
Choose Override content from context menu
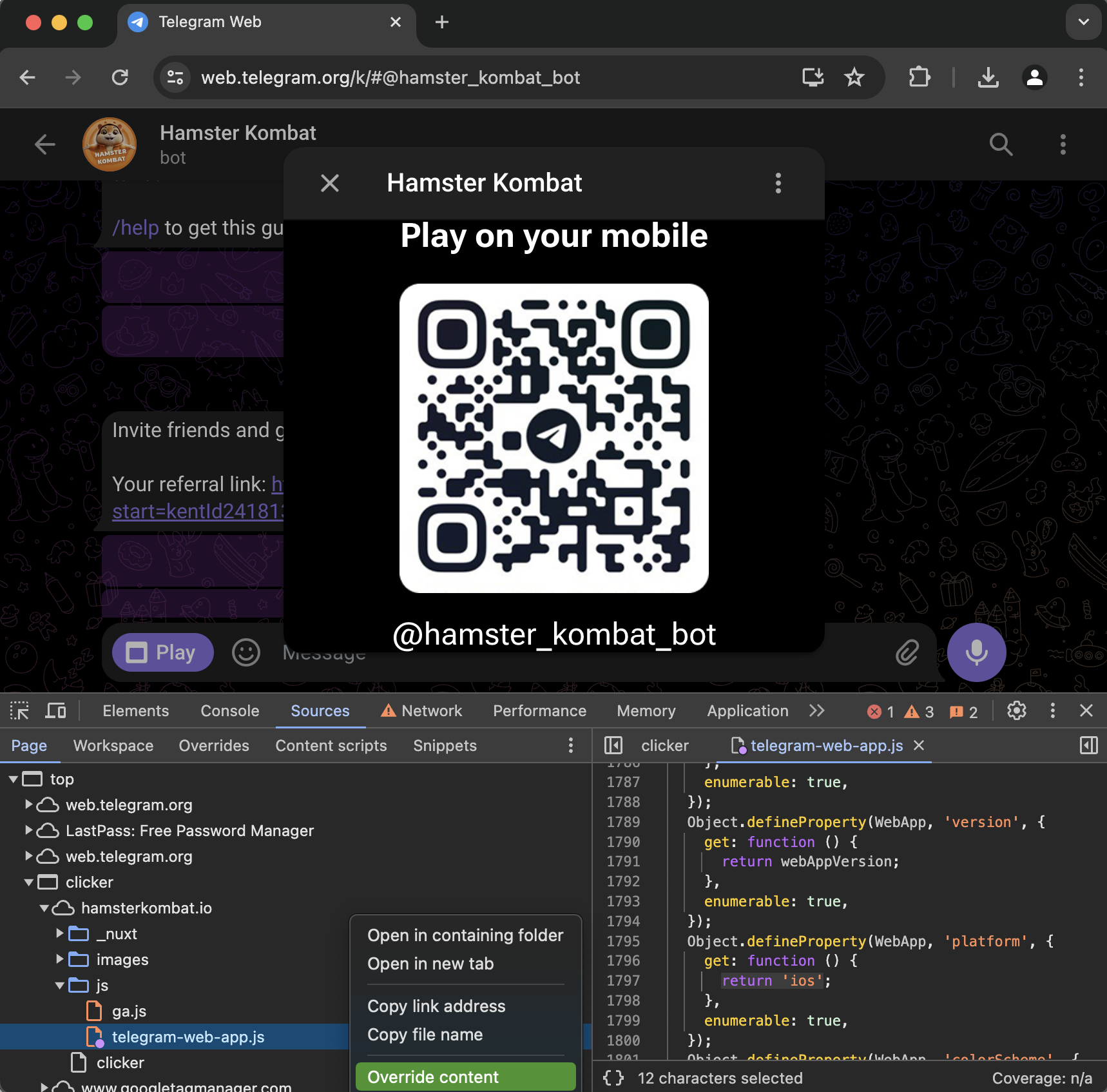465,1077
